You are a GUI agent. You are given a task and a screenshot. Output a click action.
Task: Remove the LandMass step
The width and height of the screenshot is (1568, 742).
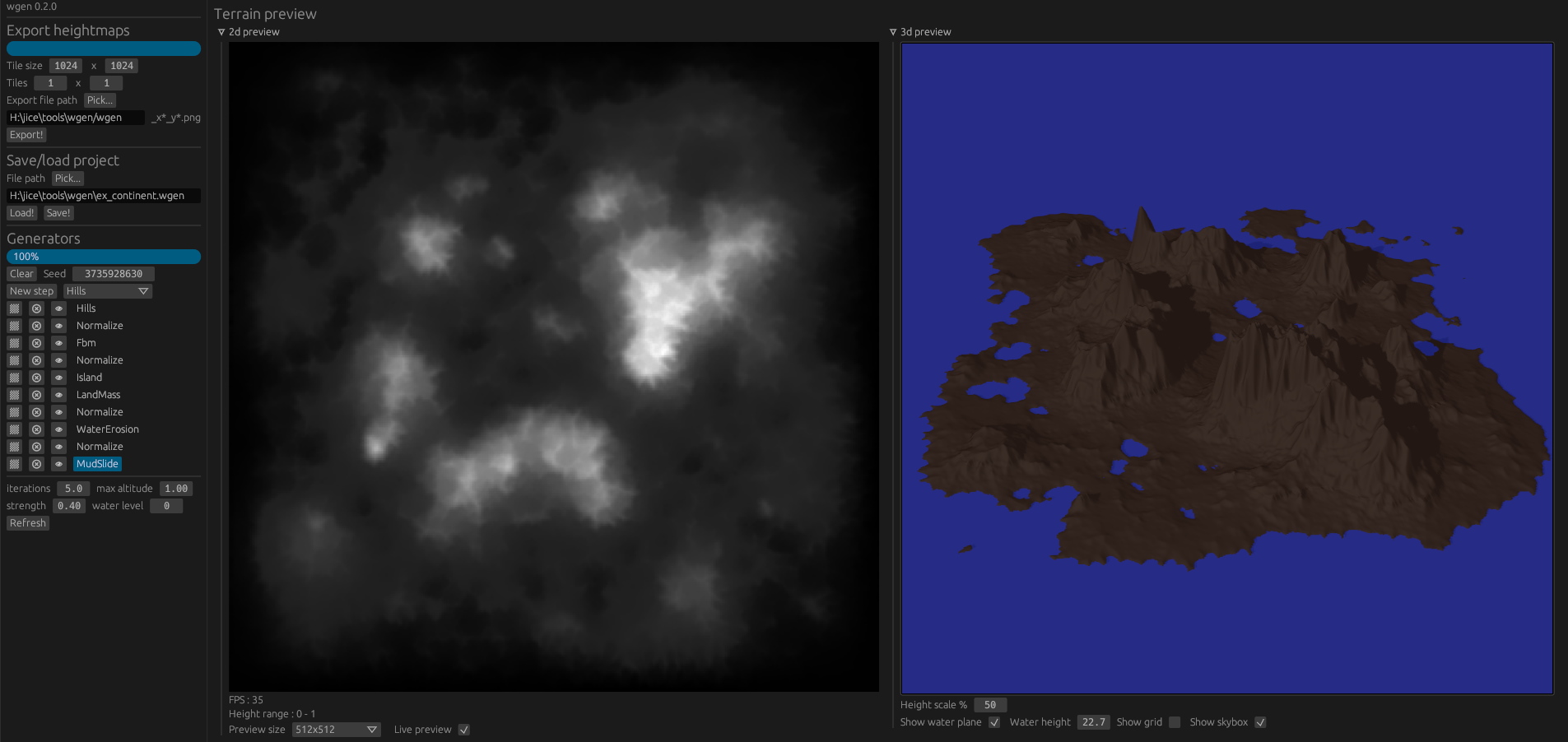point(36,395)
